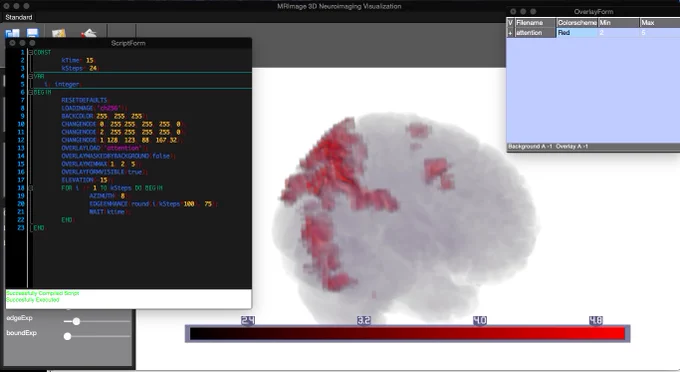Click the 'Successfully Compiled Script' message
This screenshot has height=372, width=680.
pos(42,294)
